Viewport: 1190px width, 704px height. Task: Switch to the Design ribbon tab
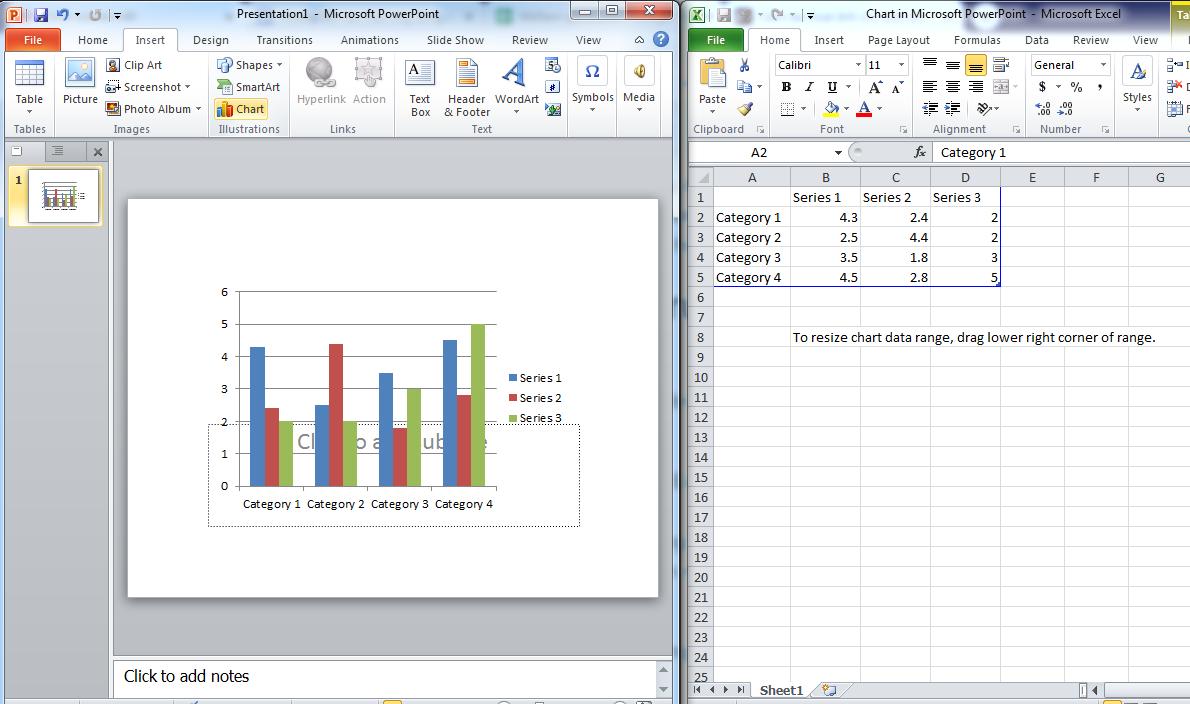[x=211, y=40]
